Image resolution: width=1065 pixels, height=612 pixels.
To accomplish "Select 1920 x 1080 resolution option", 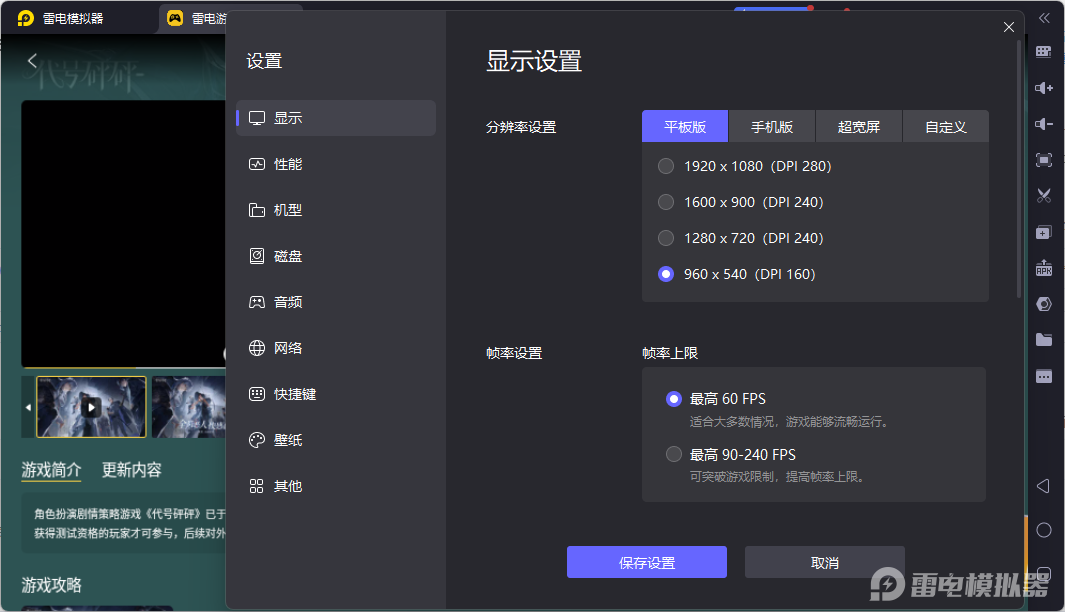I will coord(666,166).
